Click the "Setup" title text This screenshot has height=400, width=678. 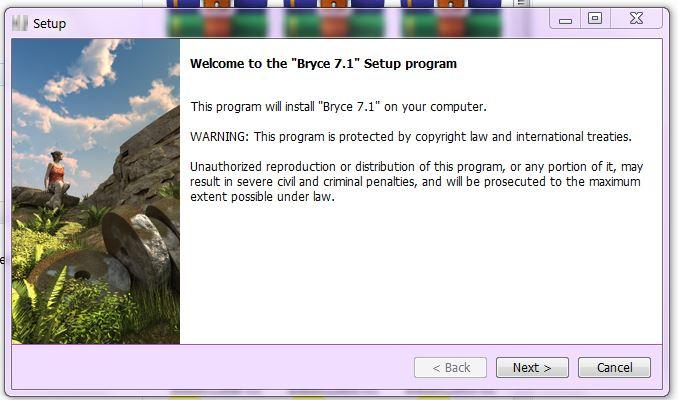point(50,23)
